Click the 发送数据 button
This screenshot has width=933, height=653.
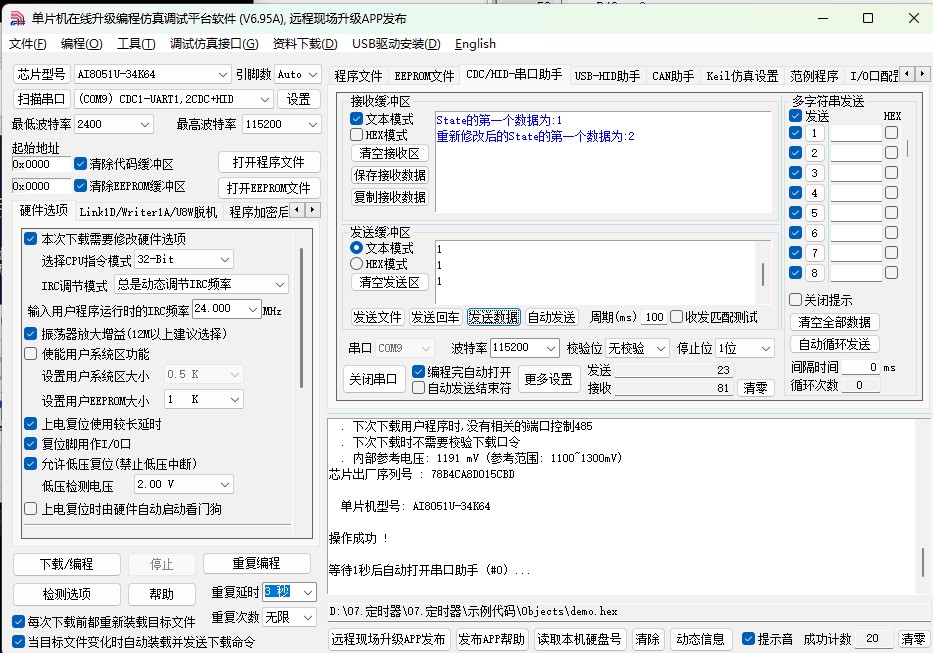(494, 317)
